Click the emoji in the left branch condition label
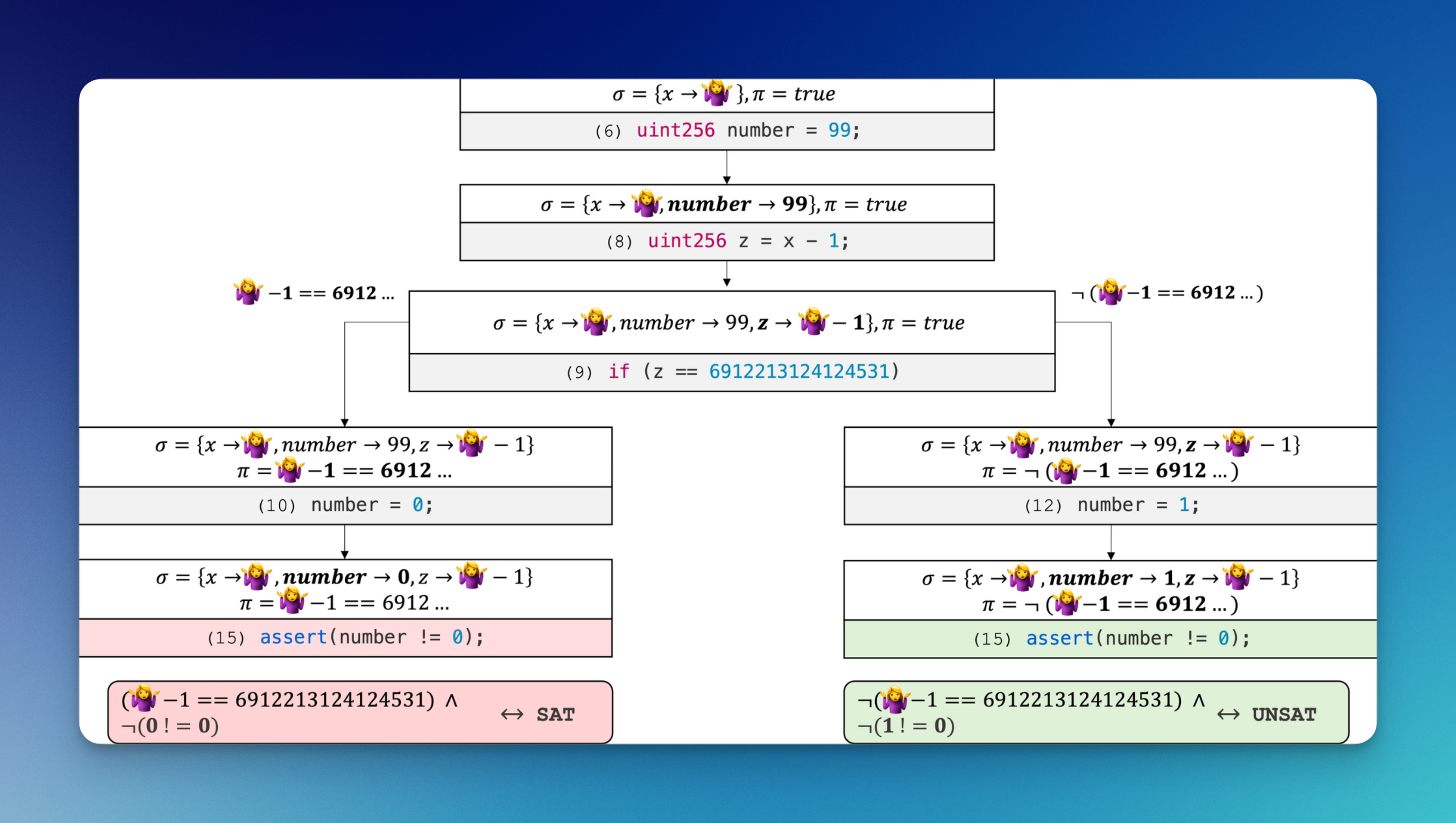The height and width of the screenshot is (823, 1456). [248, 292]
